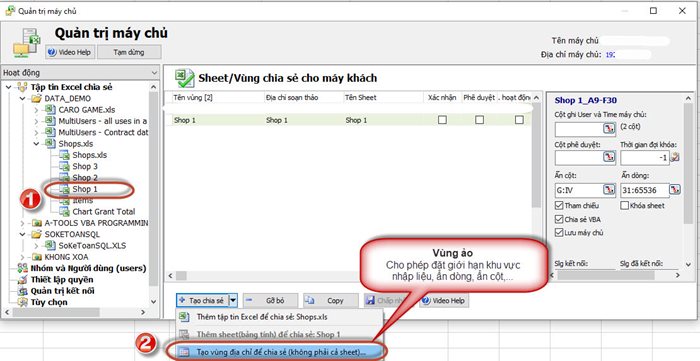
Task: Uncheck the Chia sẻ VBA checkbox
Action: click(558, 219)
